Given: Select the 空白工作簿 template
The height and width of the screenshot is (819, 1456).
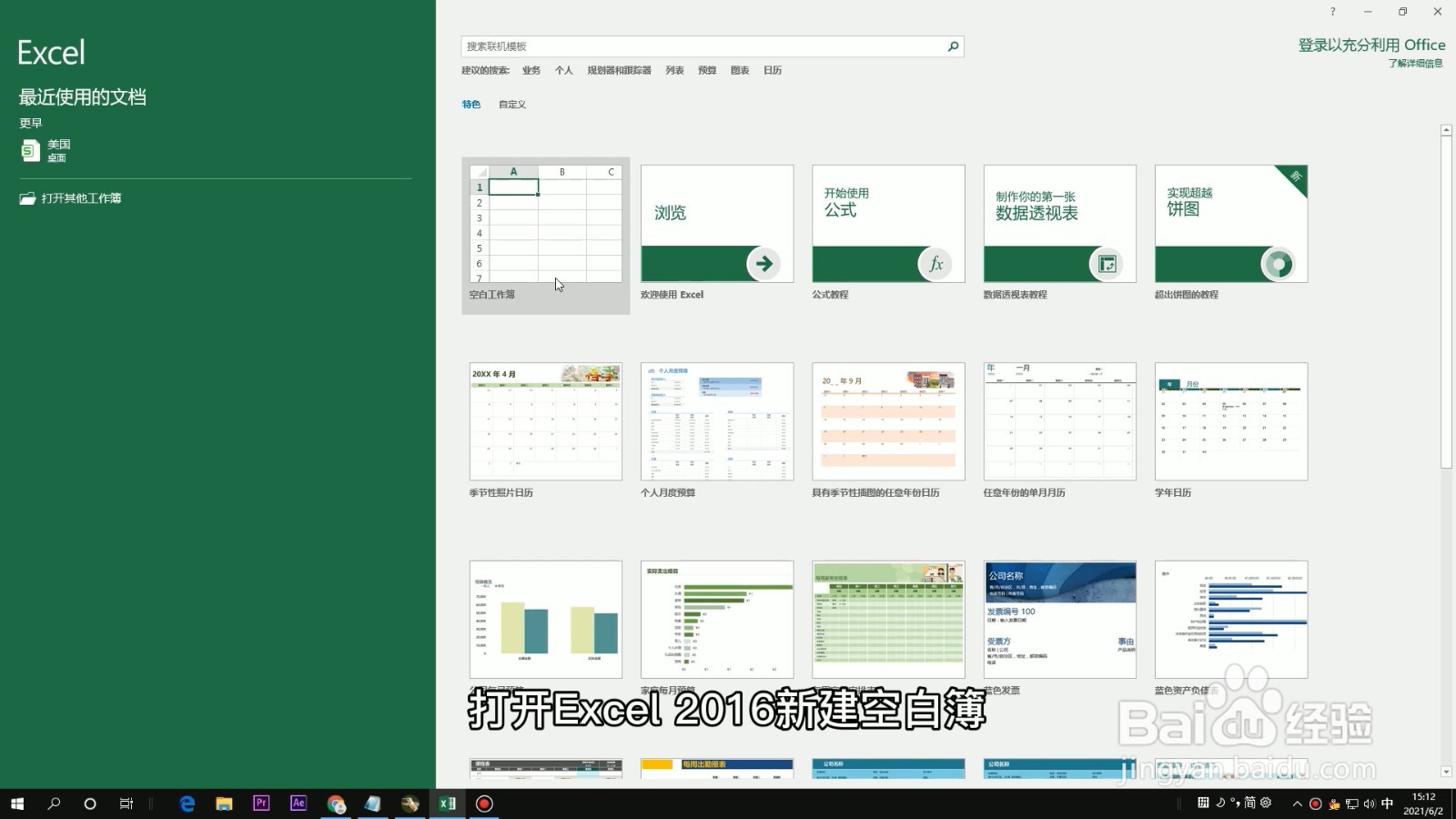Looking at the screenshot, I should (546, 235).
